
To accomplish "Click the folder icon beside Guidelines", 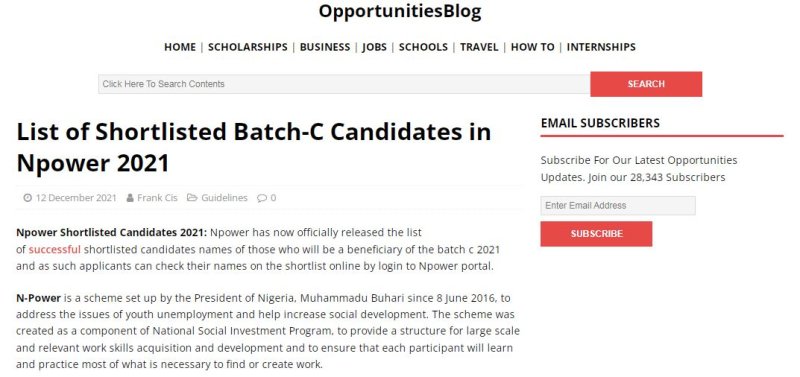I will click(x=192, y=197).
